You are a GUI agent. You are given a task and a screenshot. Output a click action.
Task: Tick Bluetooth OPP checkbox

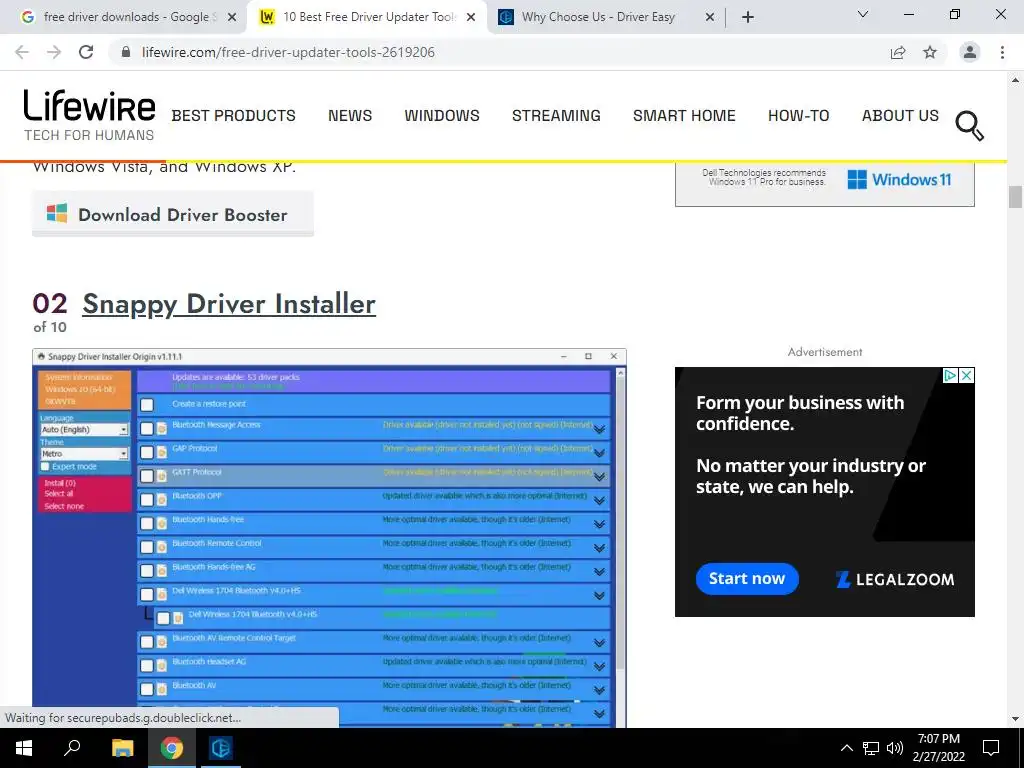coord(147,500)
